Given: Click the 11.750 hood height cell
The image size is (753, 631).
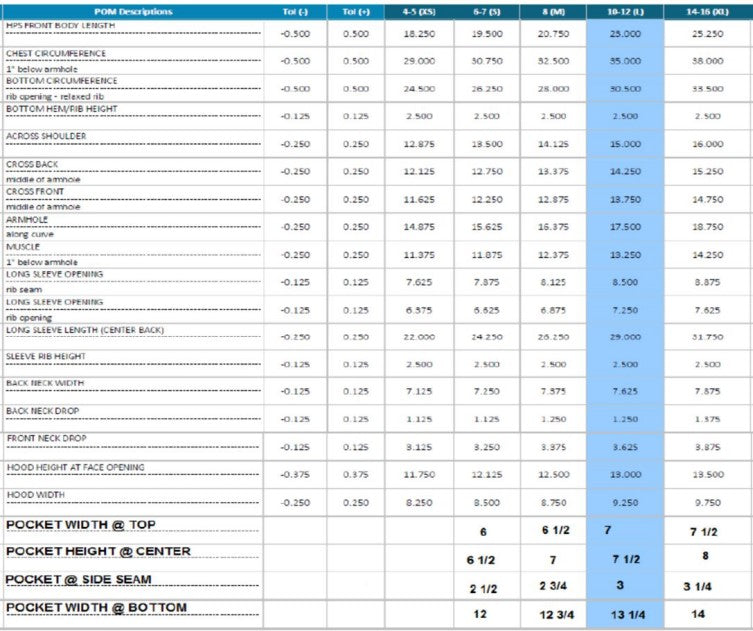Looking at the screenshot, I should [419, 475].
